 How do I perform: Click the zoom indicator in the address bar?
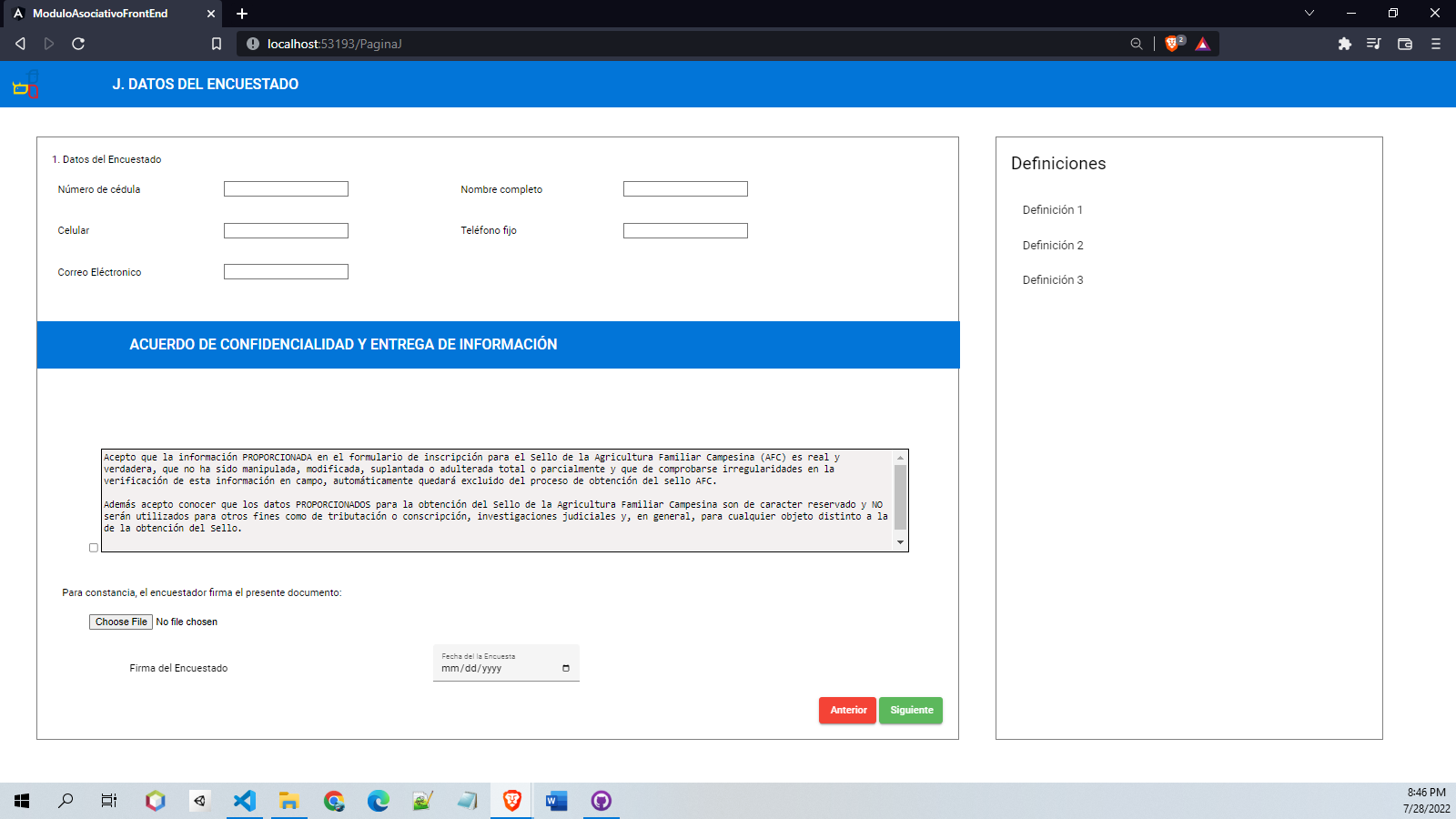pyautogui.click(x=1137, y=44)
